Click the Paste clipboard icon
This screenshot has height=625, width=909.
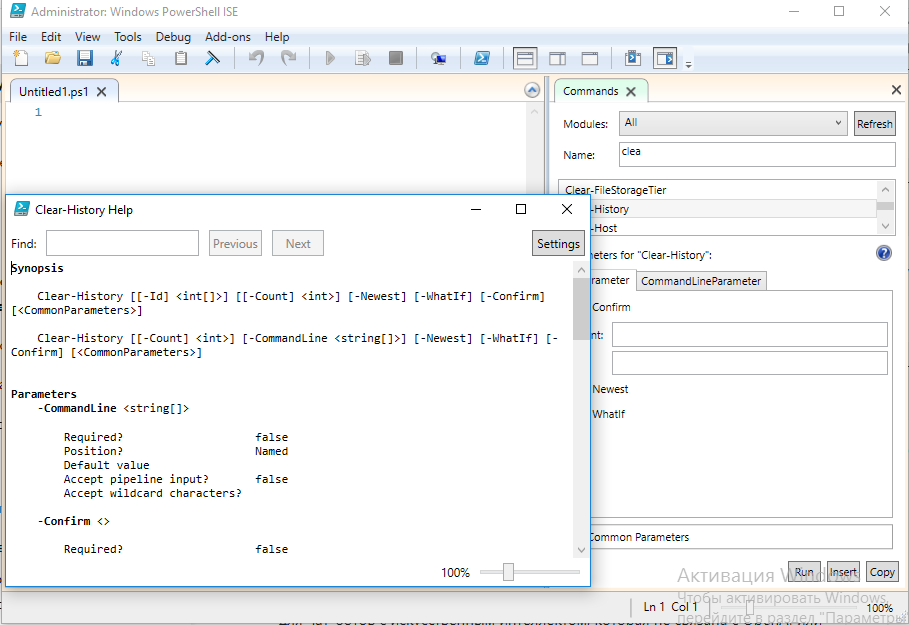click(x=181, y=58)
